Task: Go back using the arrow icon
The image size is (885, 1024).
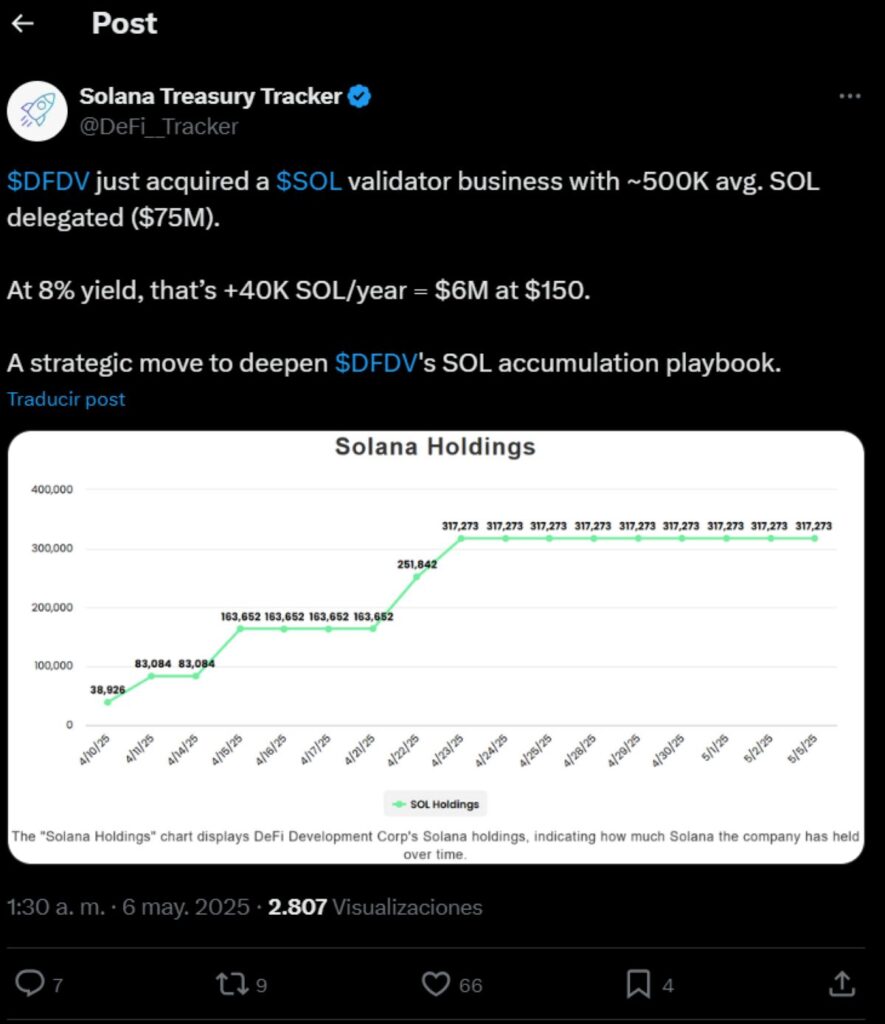Action: tap(23, 24)
